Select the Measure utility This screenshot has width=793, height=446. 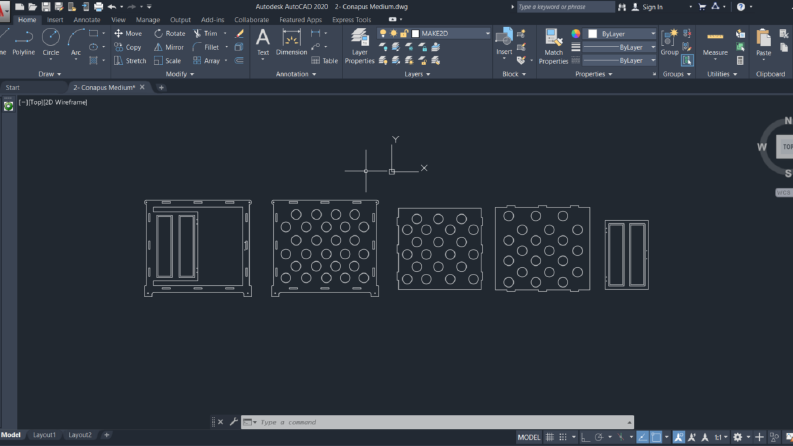(x=715, y=43)
